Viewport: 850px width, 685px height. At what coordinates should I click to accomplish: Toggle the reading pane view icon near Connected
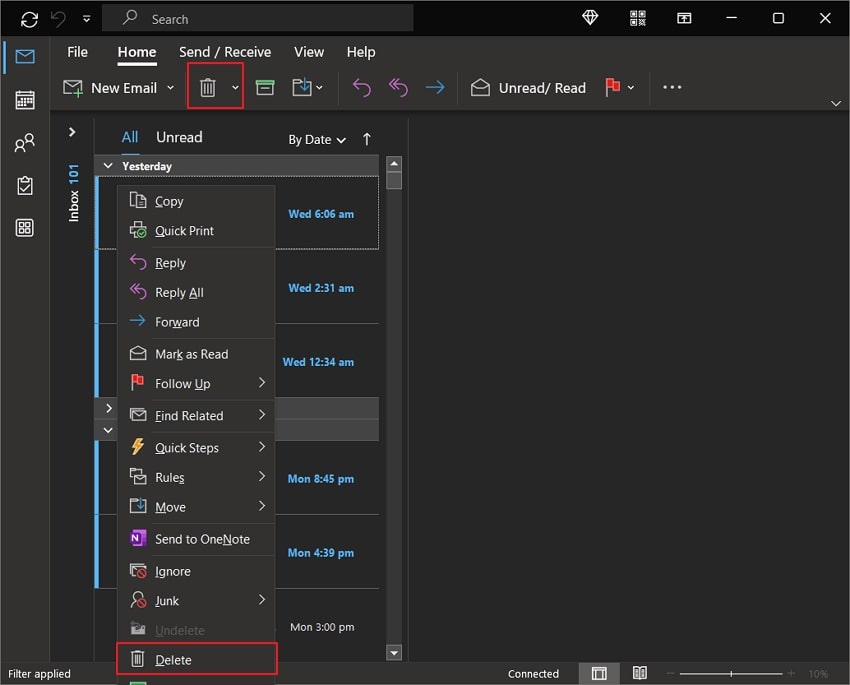click(640, 673)
